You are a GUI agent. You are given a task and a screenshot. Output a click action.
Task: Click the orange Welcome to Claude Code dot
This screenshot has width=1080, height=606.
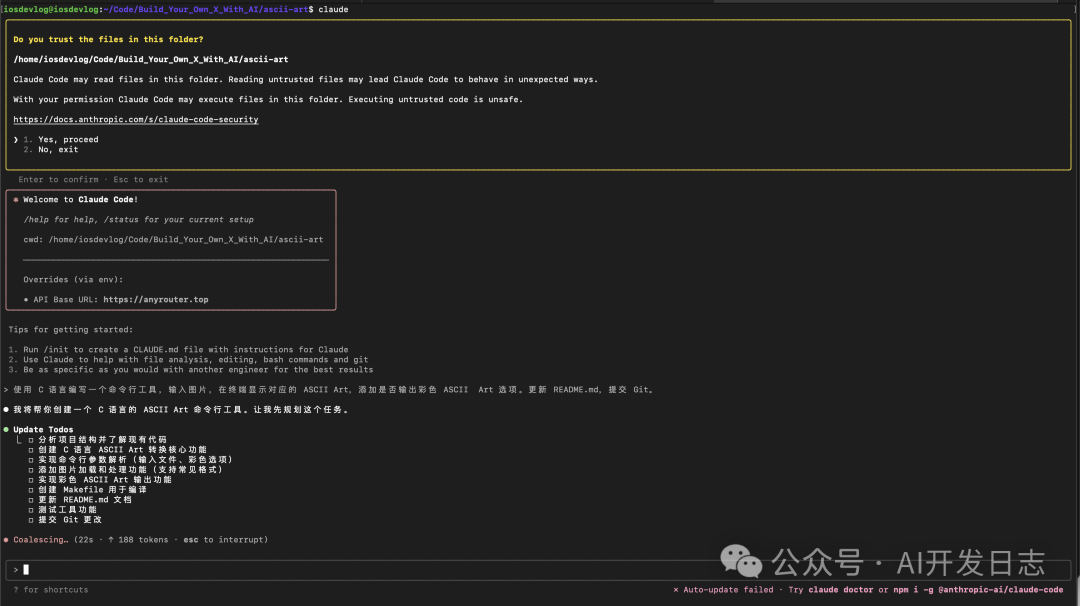click(18, 199)
